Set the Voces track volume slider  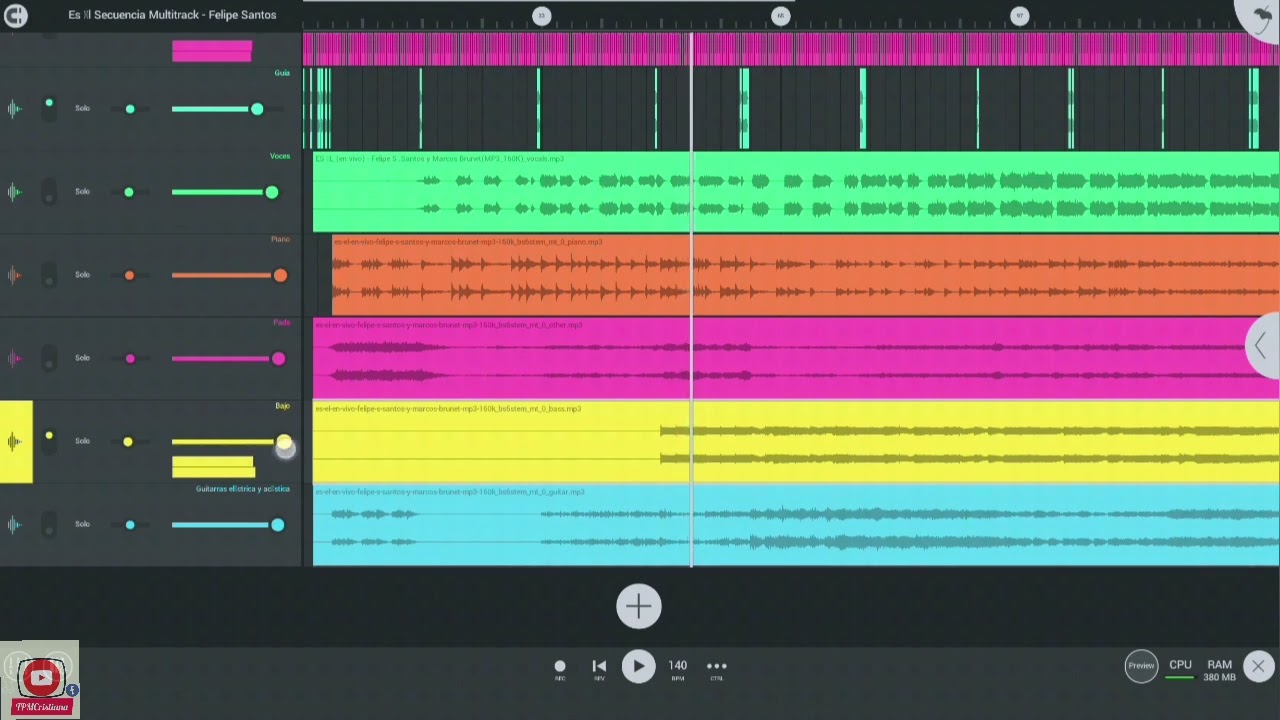228,192
